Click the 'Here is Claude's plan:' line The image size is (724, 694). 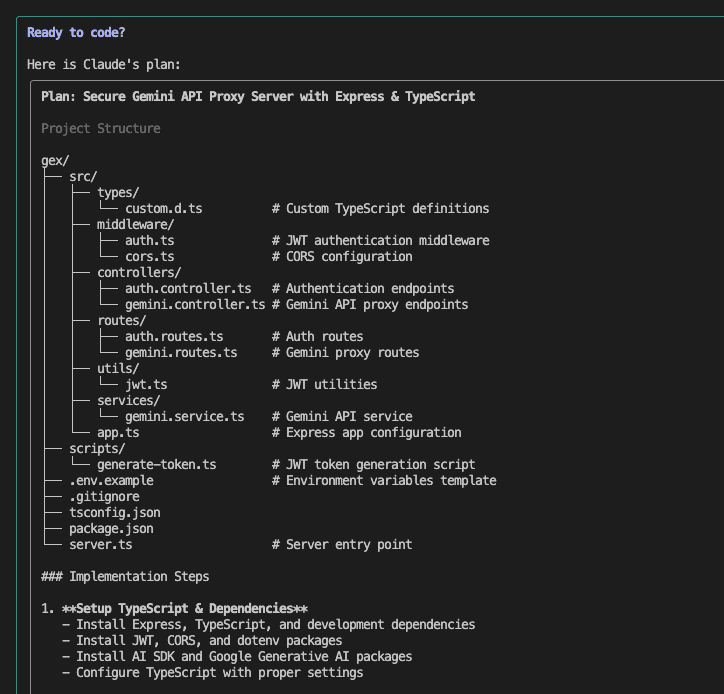click(103, 65)
